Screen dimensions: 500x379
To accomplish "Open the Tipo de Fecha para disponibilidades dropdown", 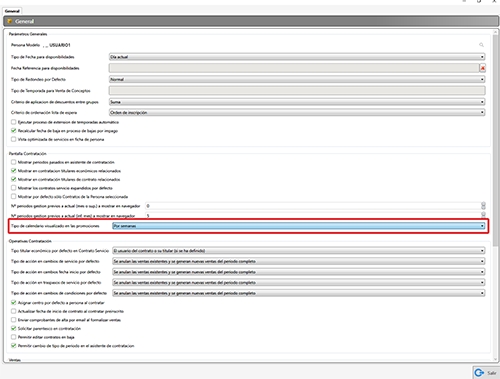I will pos(297,57).
